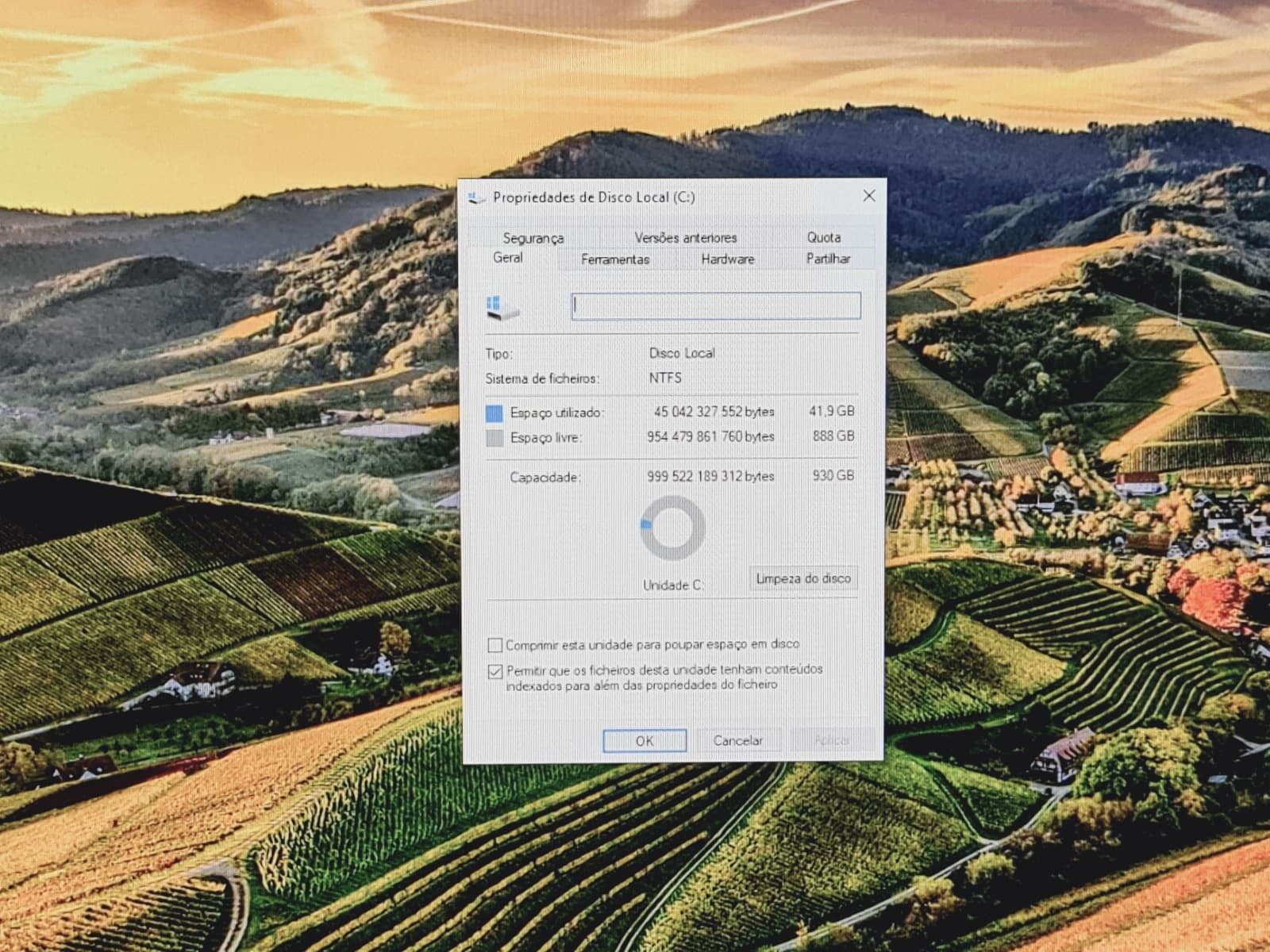Click the 'Sistema de ficheiros:' label
1270x952 pixels.
tap(542, 378)
